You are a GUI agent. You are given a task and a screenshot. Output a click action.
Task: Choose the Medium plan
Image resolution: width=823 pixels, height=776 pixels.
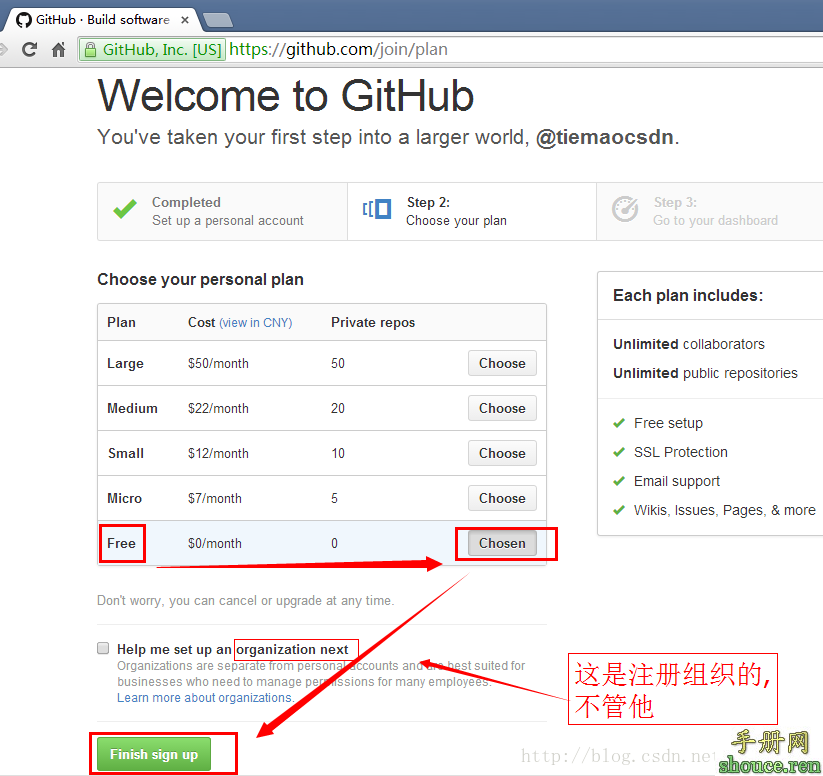tap(502, 408)
